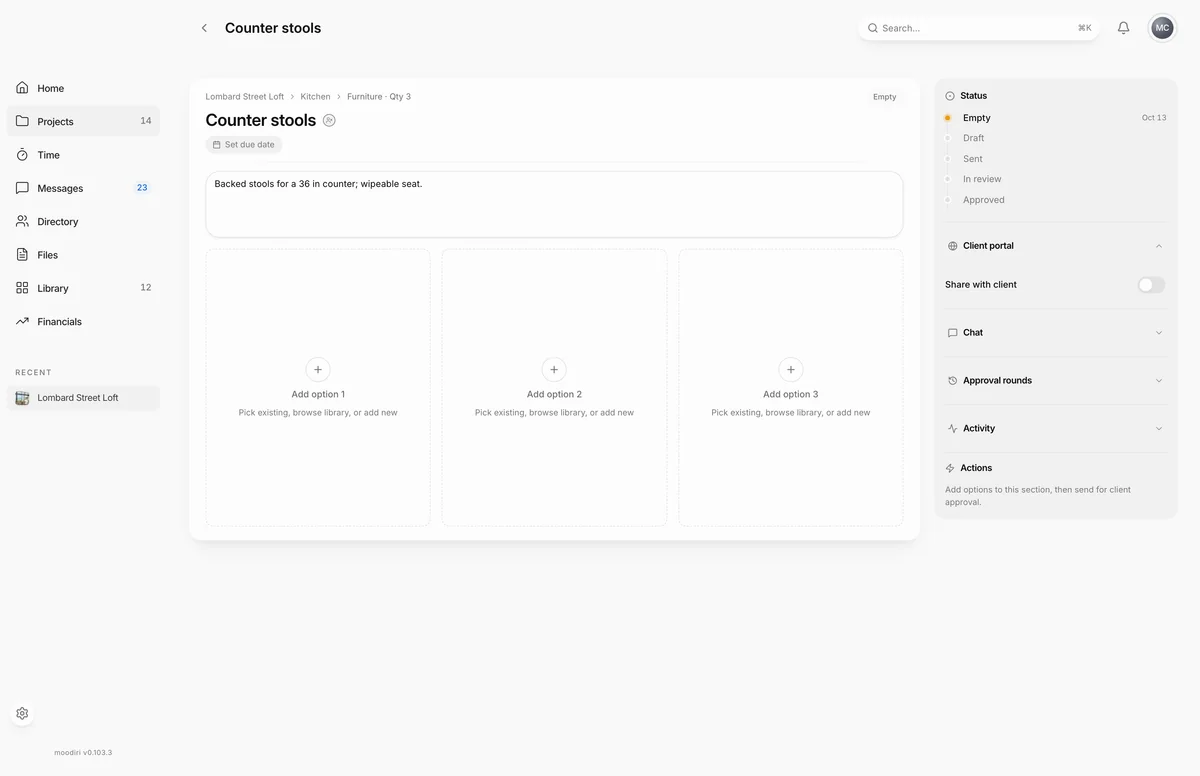
Task: Enable the Share with client toggle
Action: coord(1152,285)
